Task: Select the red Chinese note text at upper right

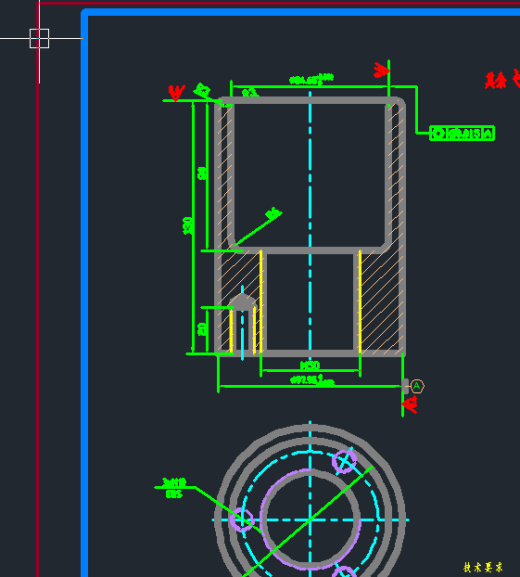Action: click(502, 80)
